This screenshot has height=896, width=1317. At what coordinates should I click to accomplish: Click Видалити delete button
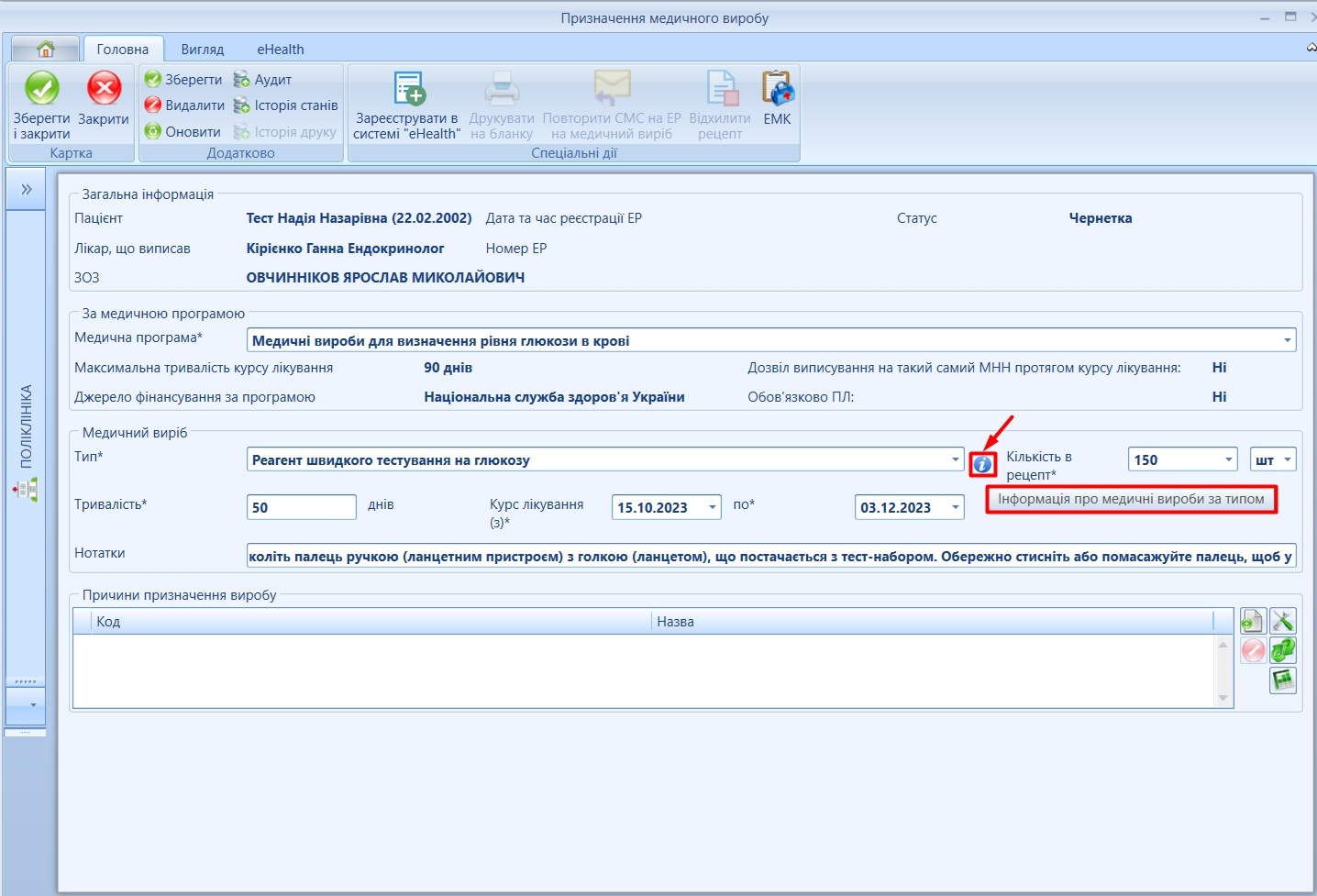click(x=184, y=105)
